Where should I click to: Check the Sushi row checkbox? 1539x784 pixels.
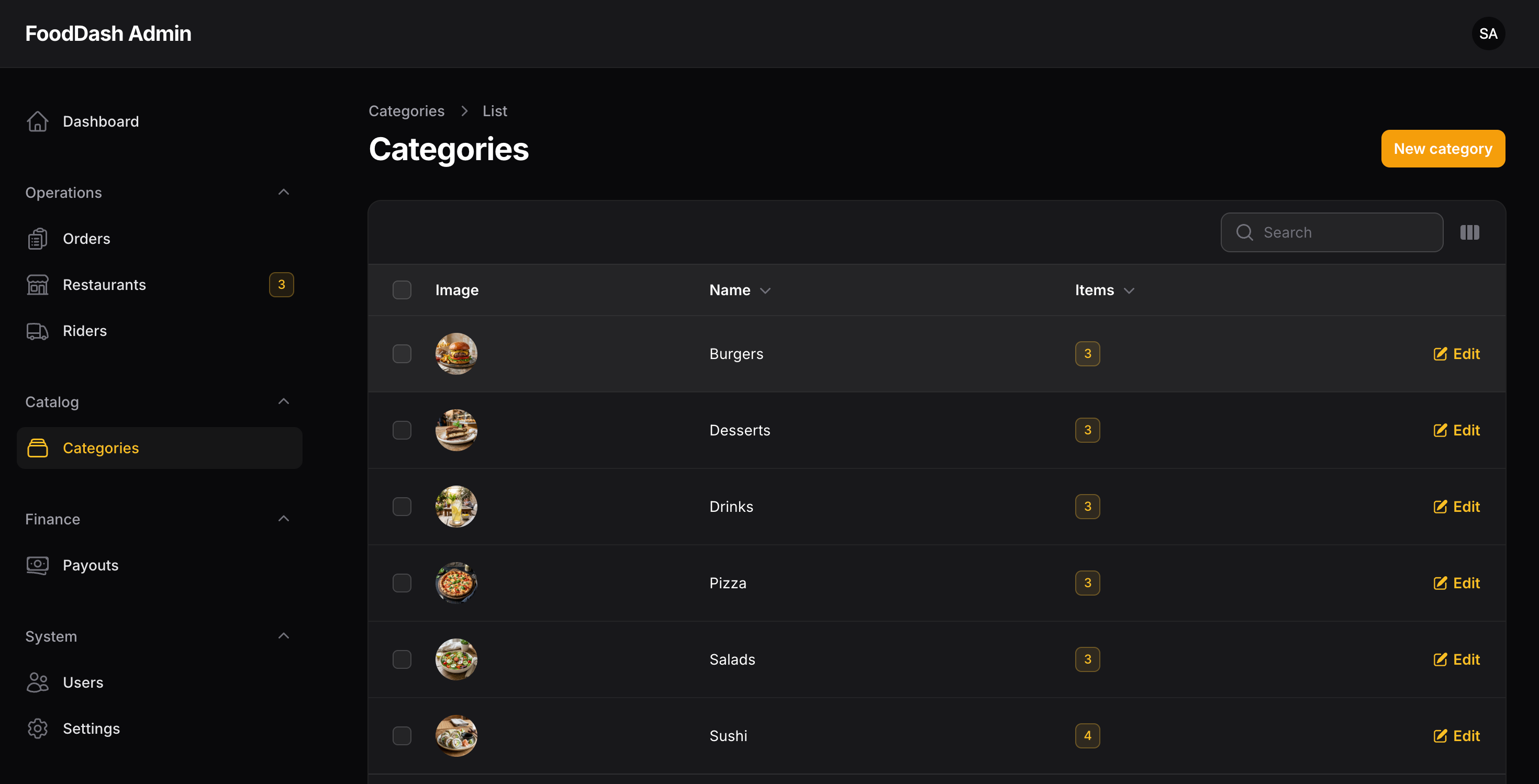(x=402, y=736)
